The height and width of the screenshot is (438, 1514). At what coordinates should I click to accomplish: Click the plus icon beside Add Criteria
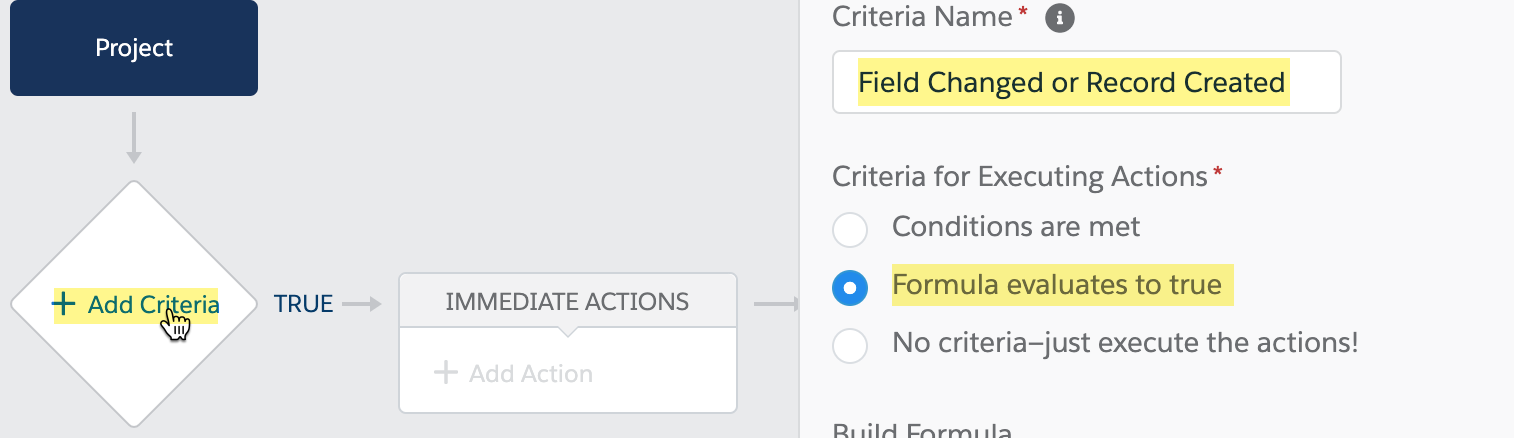[x=64, y=304]
